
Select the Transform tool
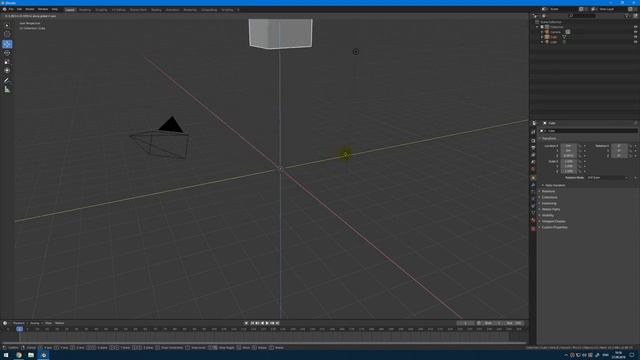(x=7, y=70)
